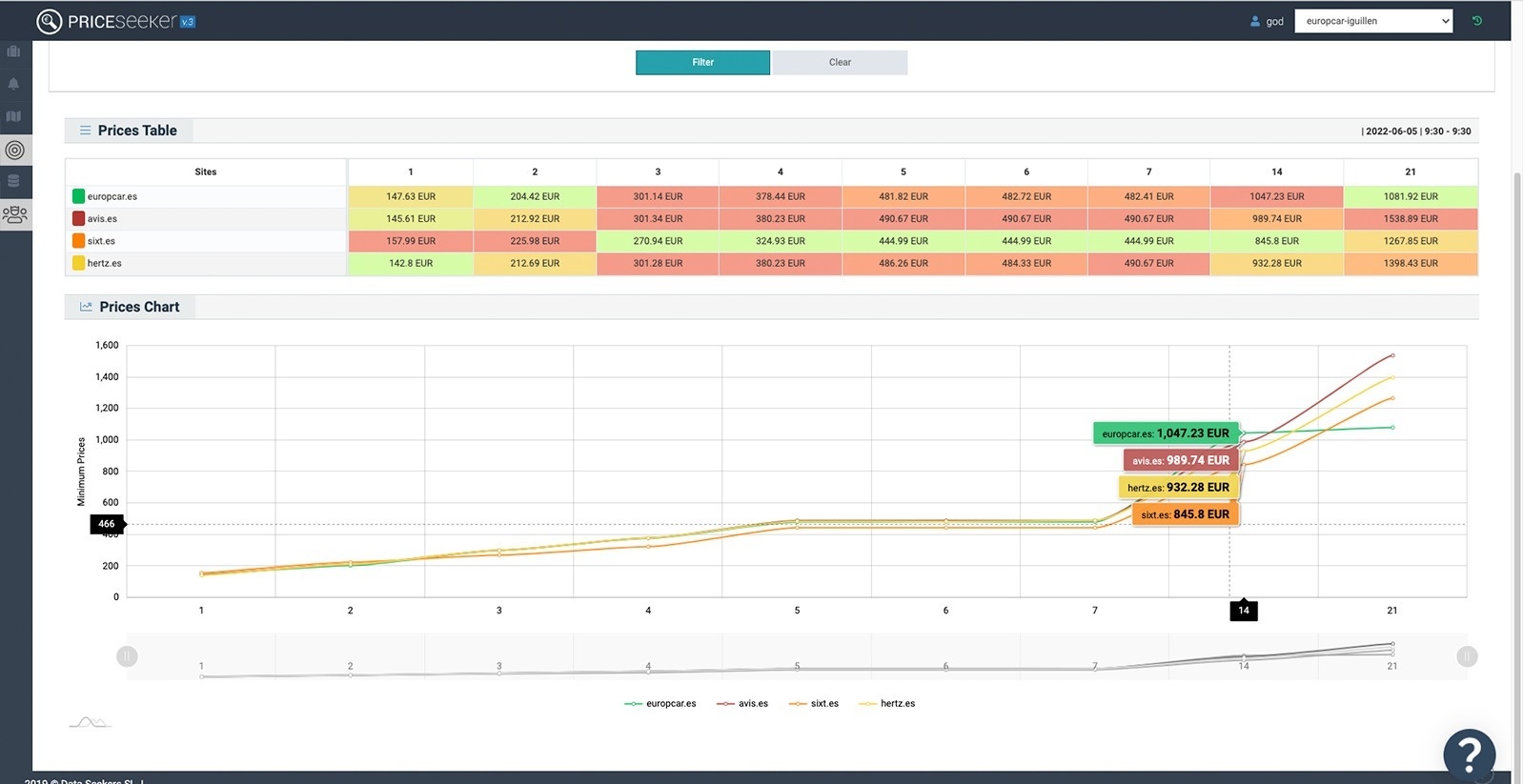Screen dimensions: 1523x784
Task: Click the PriceSeeker magnifier logo
Action: pyautogui.click(x=49, y=21)
